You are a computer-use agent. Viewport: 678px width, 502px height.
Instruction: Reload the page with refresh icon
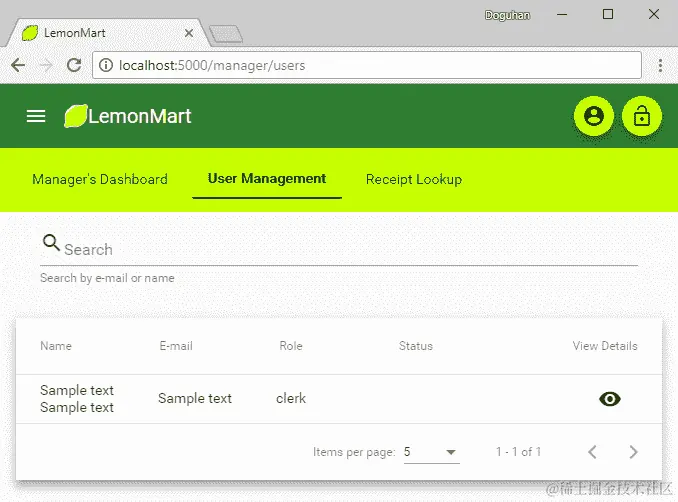click(x=74, y=65)
